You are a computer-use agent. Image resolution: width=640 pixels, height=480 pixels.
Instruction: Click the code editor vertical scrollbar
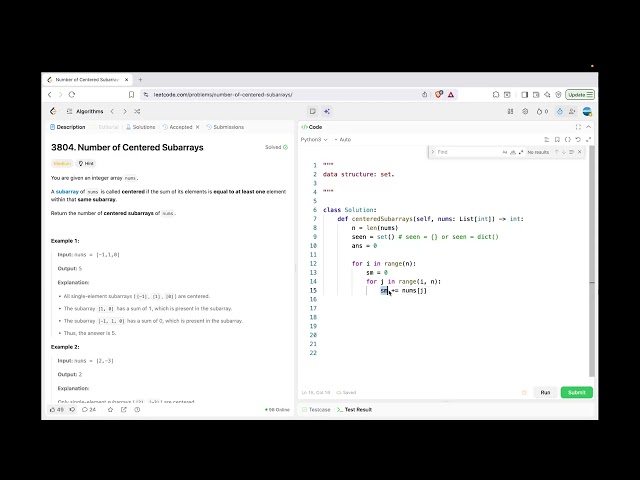(592, 261)
